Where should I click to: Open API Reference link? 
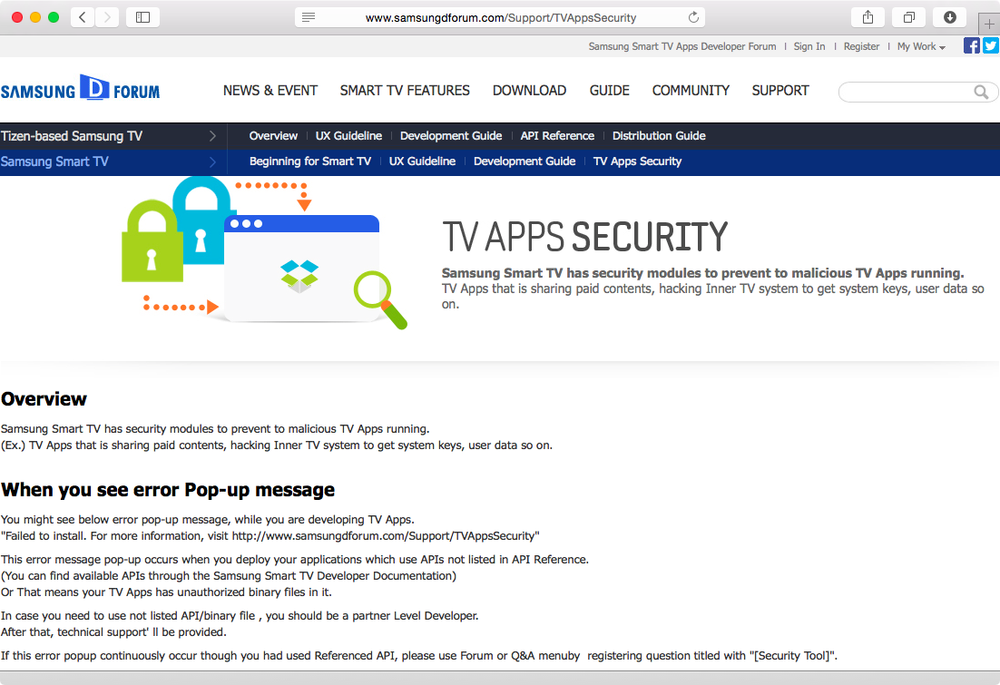[557, 136]
